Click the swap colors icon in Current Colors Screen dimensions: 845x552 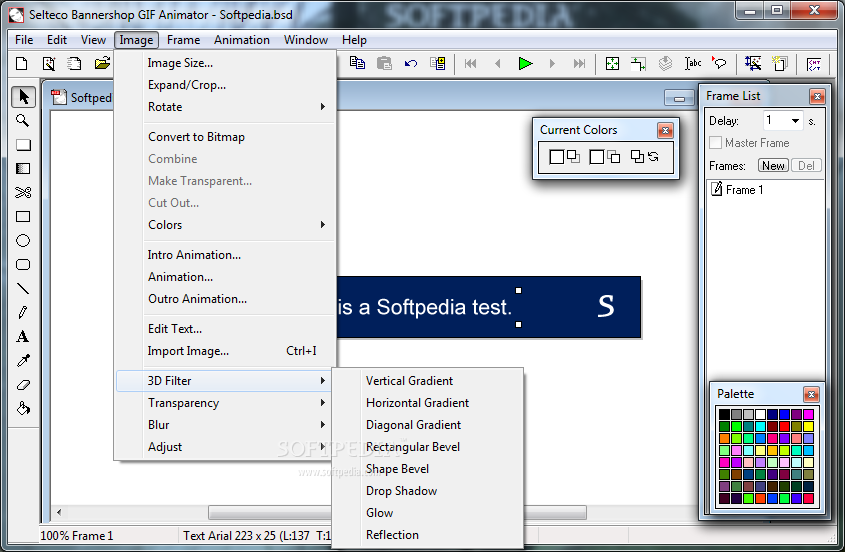coord(653,157)
